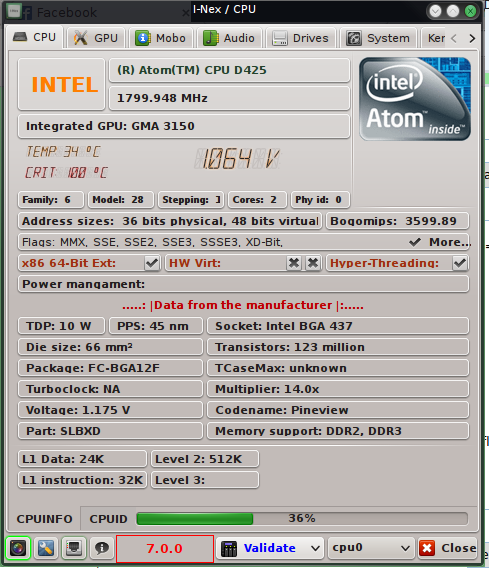This screenshot has width=489, height=569.
Task: Switch to the Ker tab
Action: 433,38
